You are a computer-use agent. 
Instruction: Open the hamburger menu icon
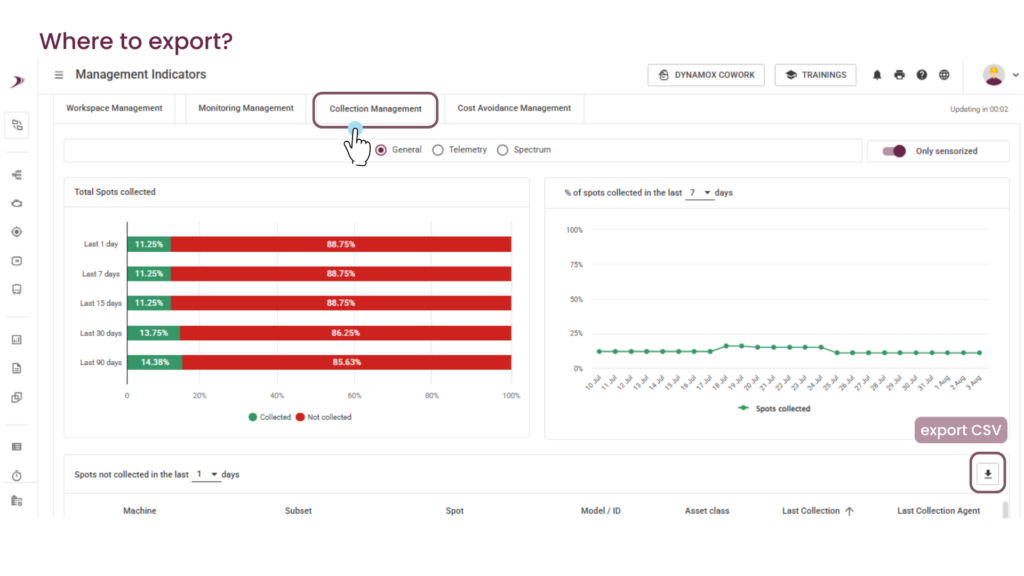pos(59,75)
